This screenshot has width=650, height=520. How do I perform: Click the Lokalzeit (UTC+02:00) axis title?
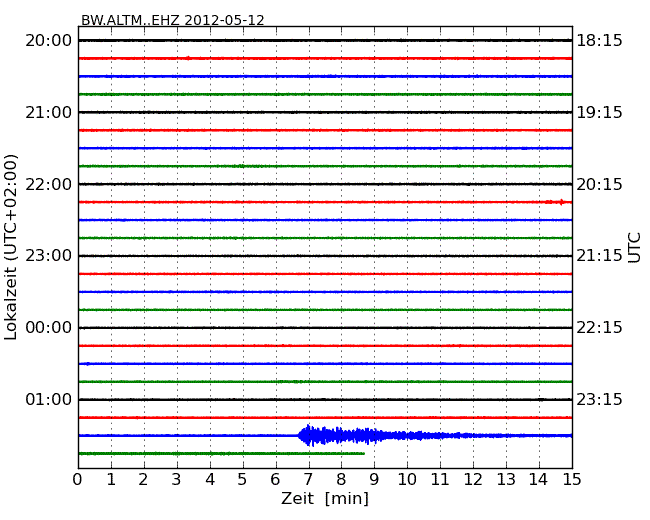click(x=11, y=247)
